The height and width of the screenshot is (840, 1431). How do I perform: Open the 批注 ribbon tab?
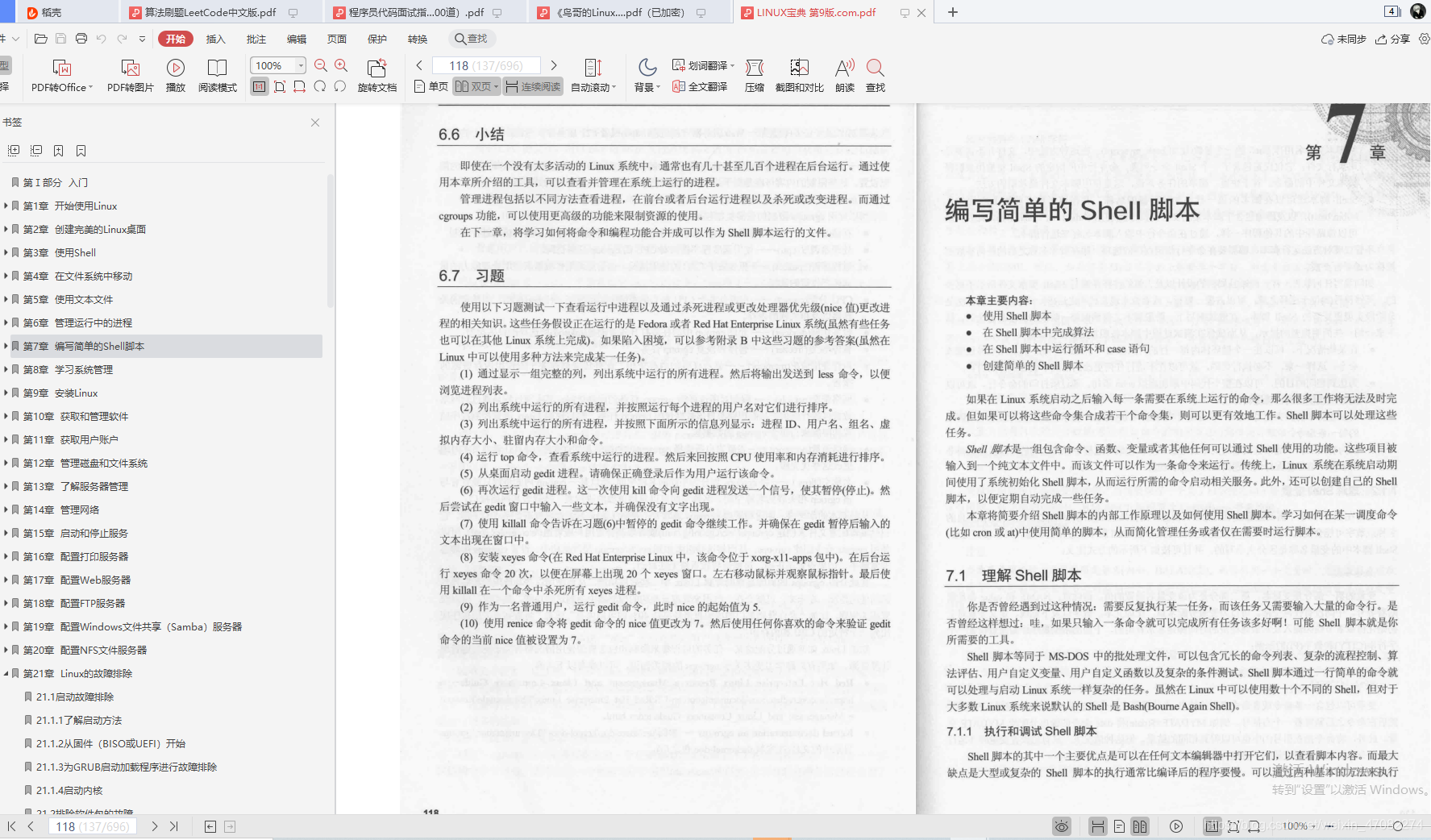point(256,39)
